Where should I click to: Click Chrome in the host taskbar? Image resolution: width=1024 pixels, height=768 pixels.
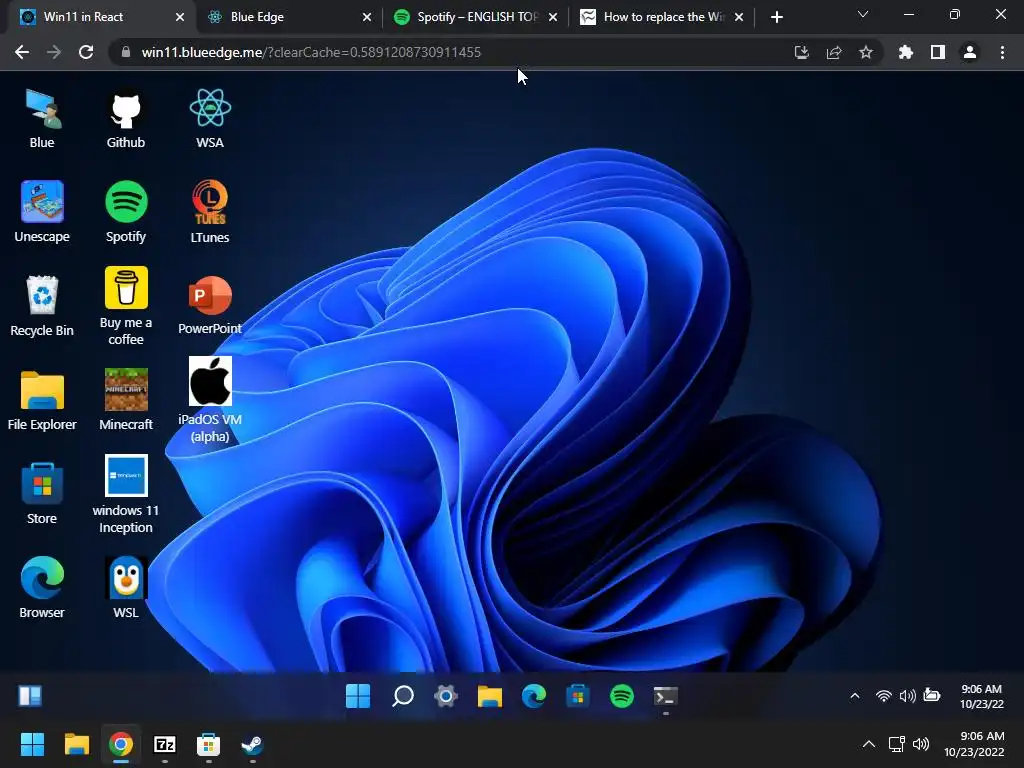pos(120,744)
